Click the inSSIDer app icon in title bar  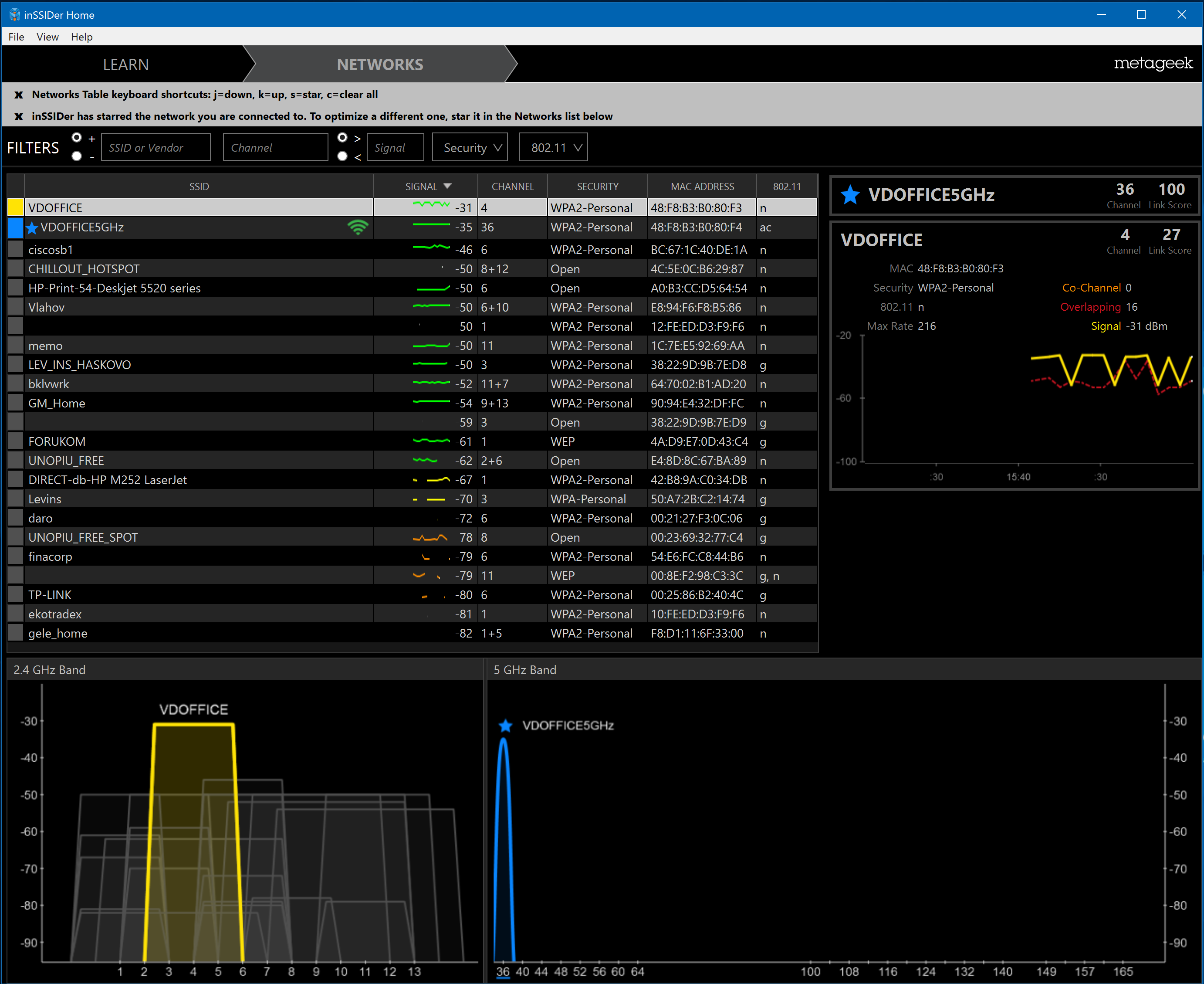click(14, 15)
